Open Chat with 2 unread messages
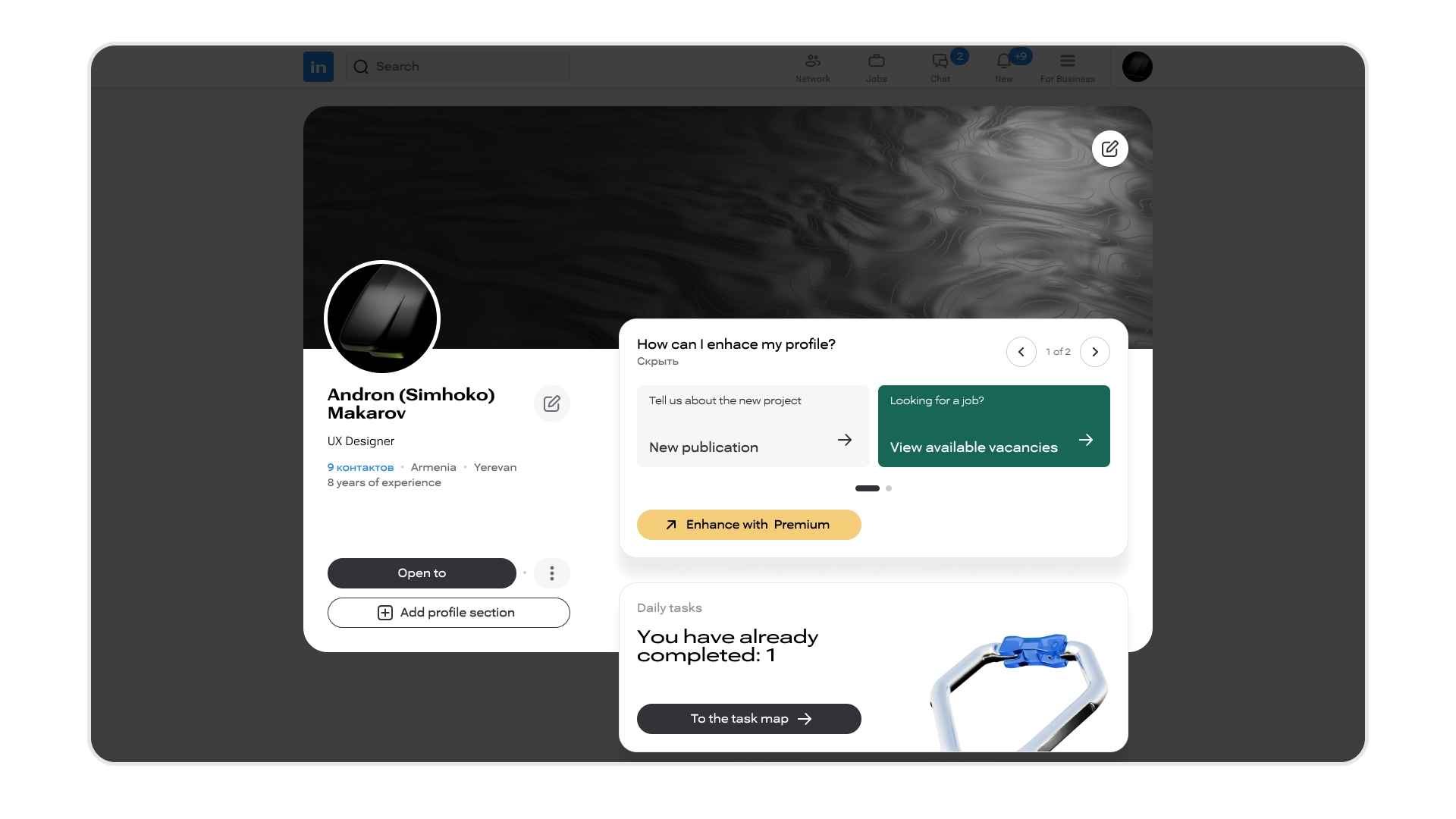This screenshot has width=1456, height=819. 940,67
